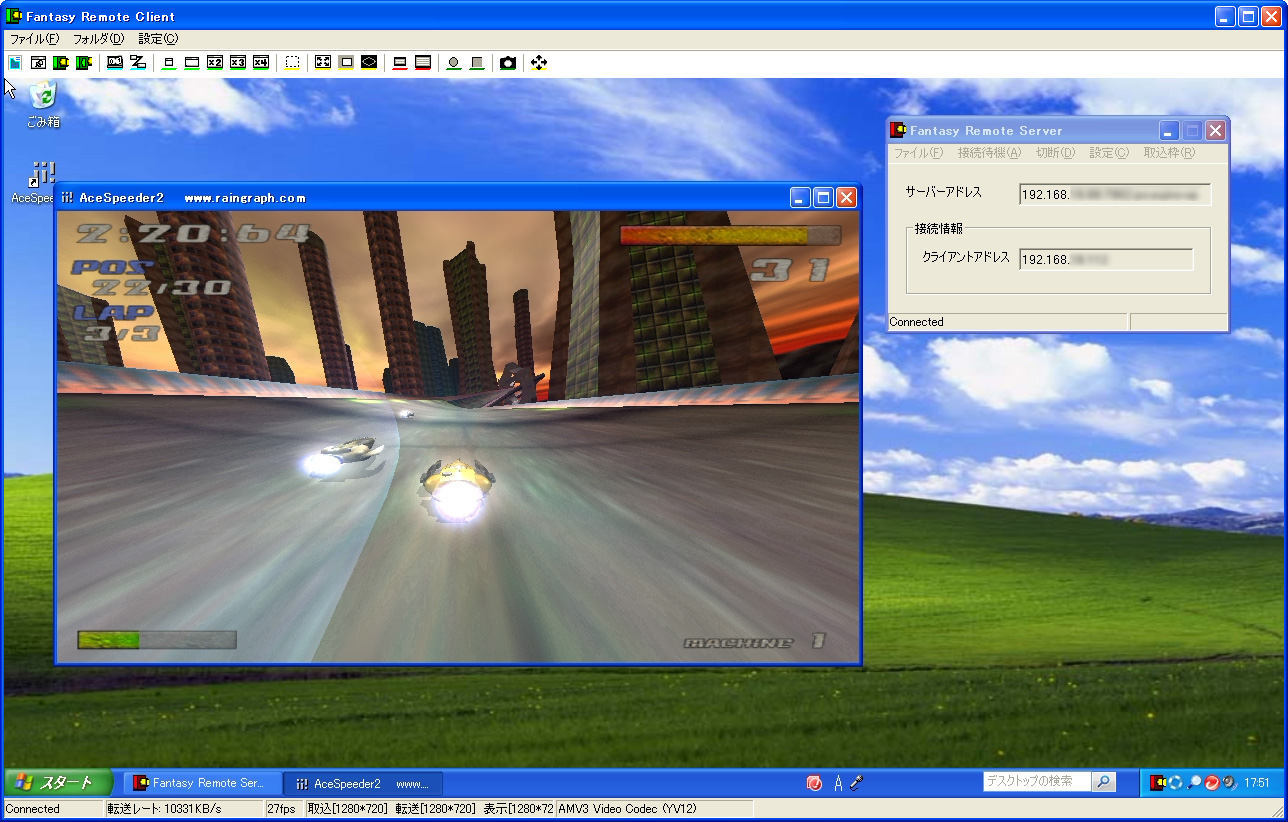Click the AMV3 Video Codec (YV12) status text
This screenshot has width=1288, height=822.
pos(654,809)
